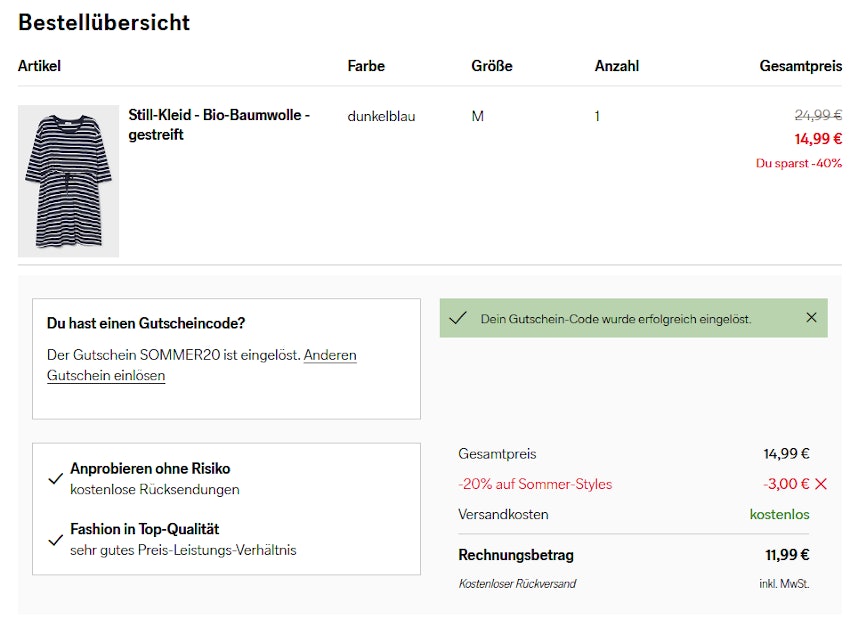Click checkmark beside Anprobieren ohne Risiko

click(56, 479)
